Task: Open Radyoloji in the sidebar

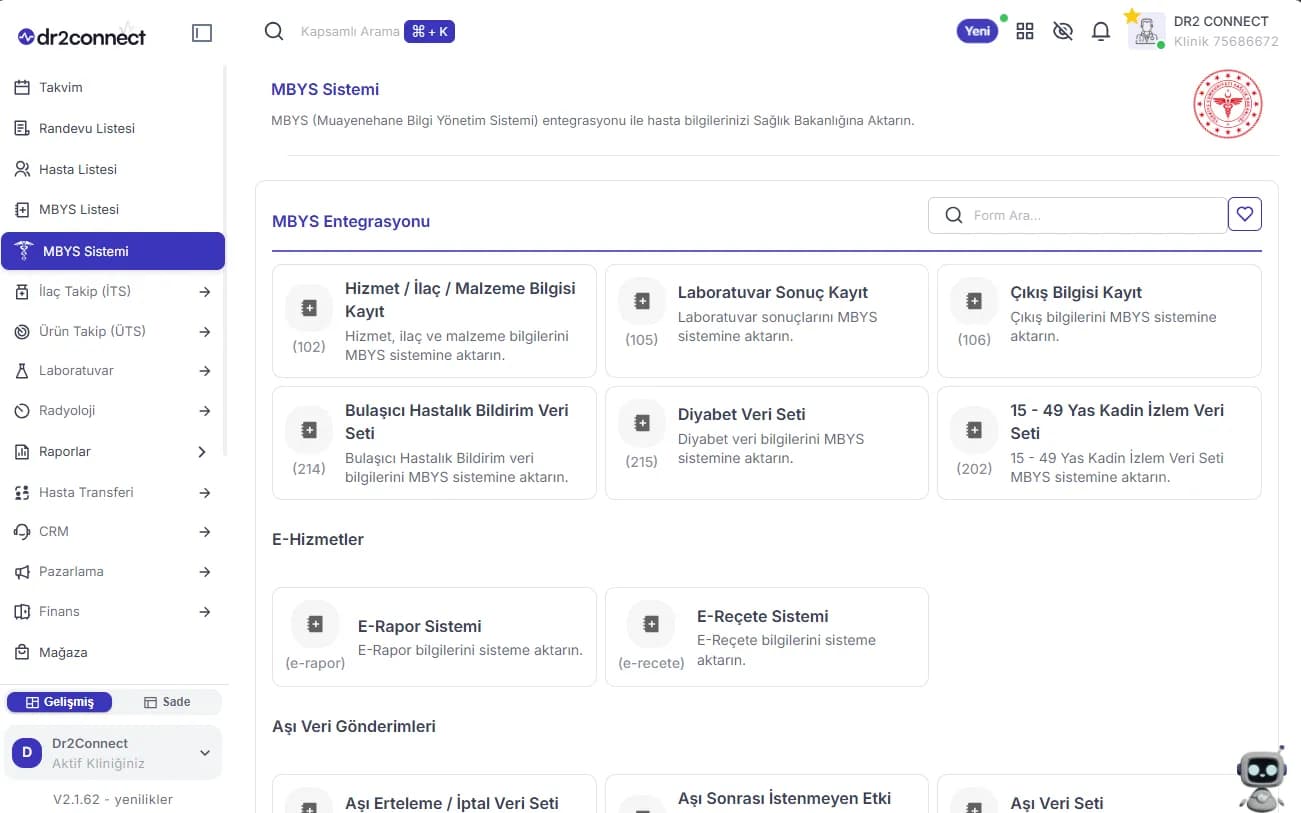Action: [x=112, y=411]
